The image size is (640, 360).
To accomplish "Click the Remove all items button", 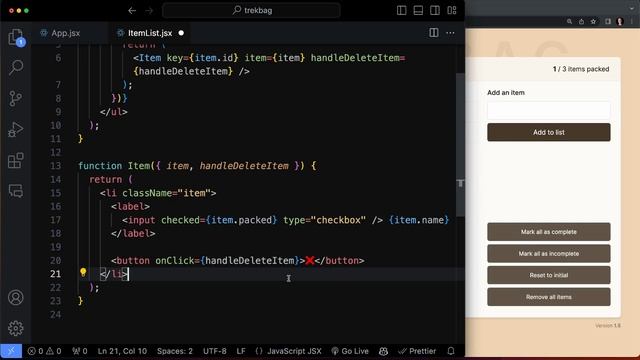I will point(549,297).
